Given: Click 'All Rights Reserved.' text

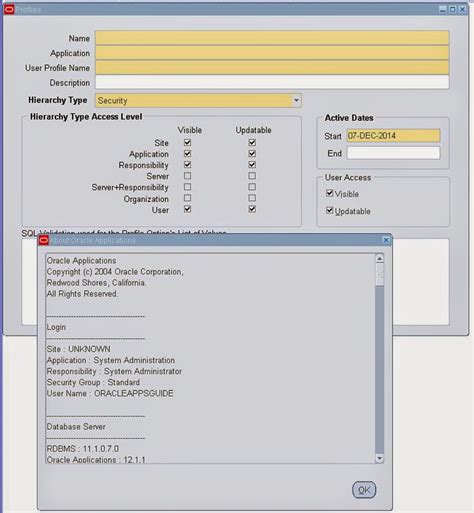Looking at the screenshot, I should pos(82,294).
